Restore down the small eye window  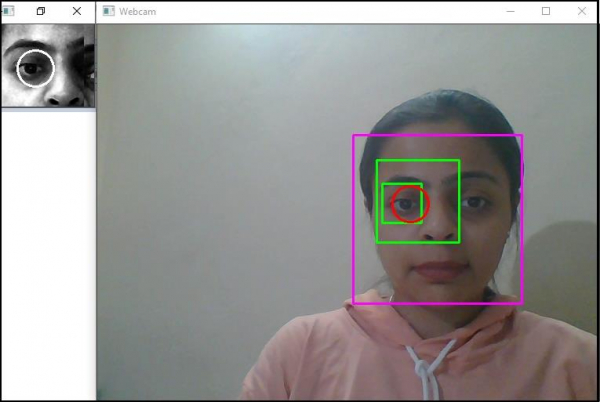tap(41, 11)
